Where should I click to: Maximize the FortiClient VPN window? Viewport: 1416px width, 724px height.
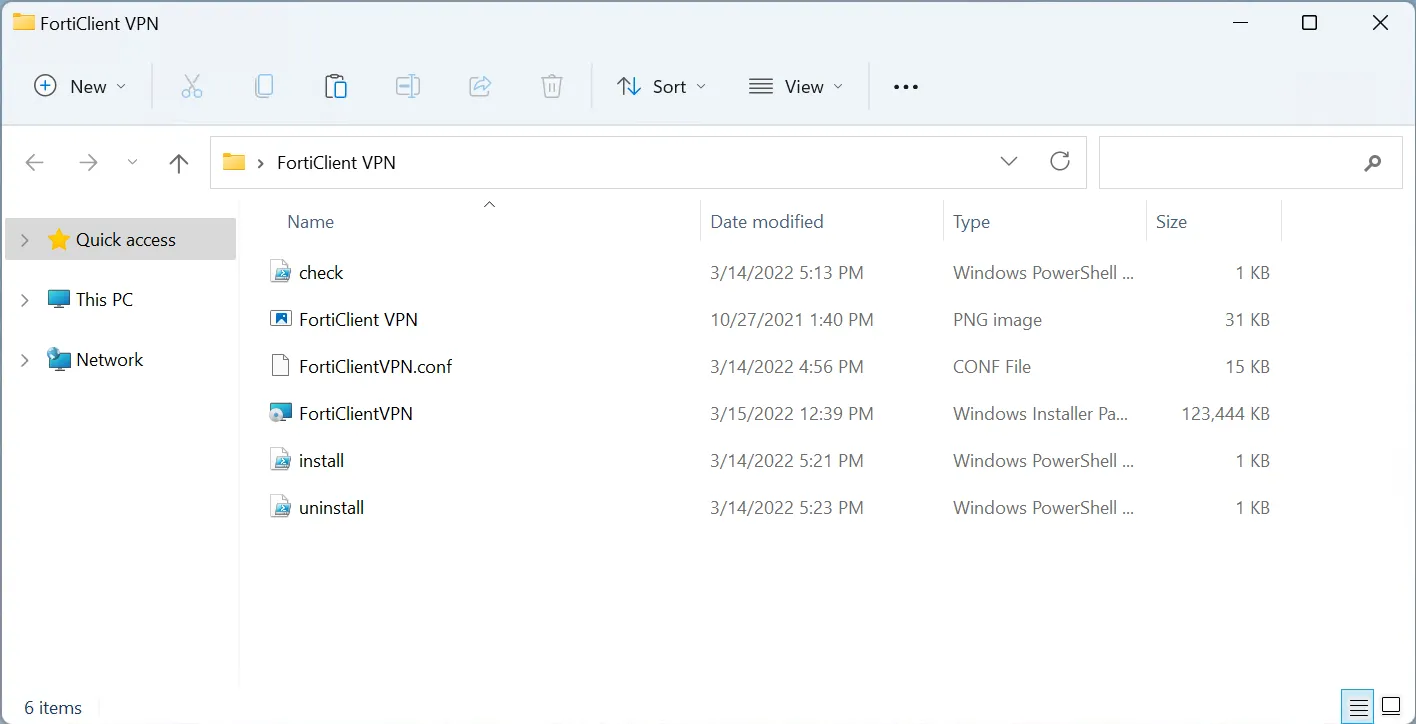coord(1309,23)
